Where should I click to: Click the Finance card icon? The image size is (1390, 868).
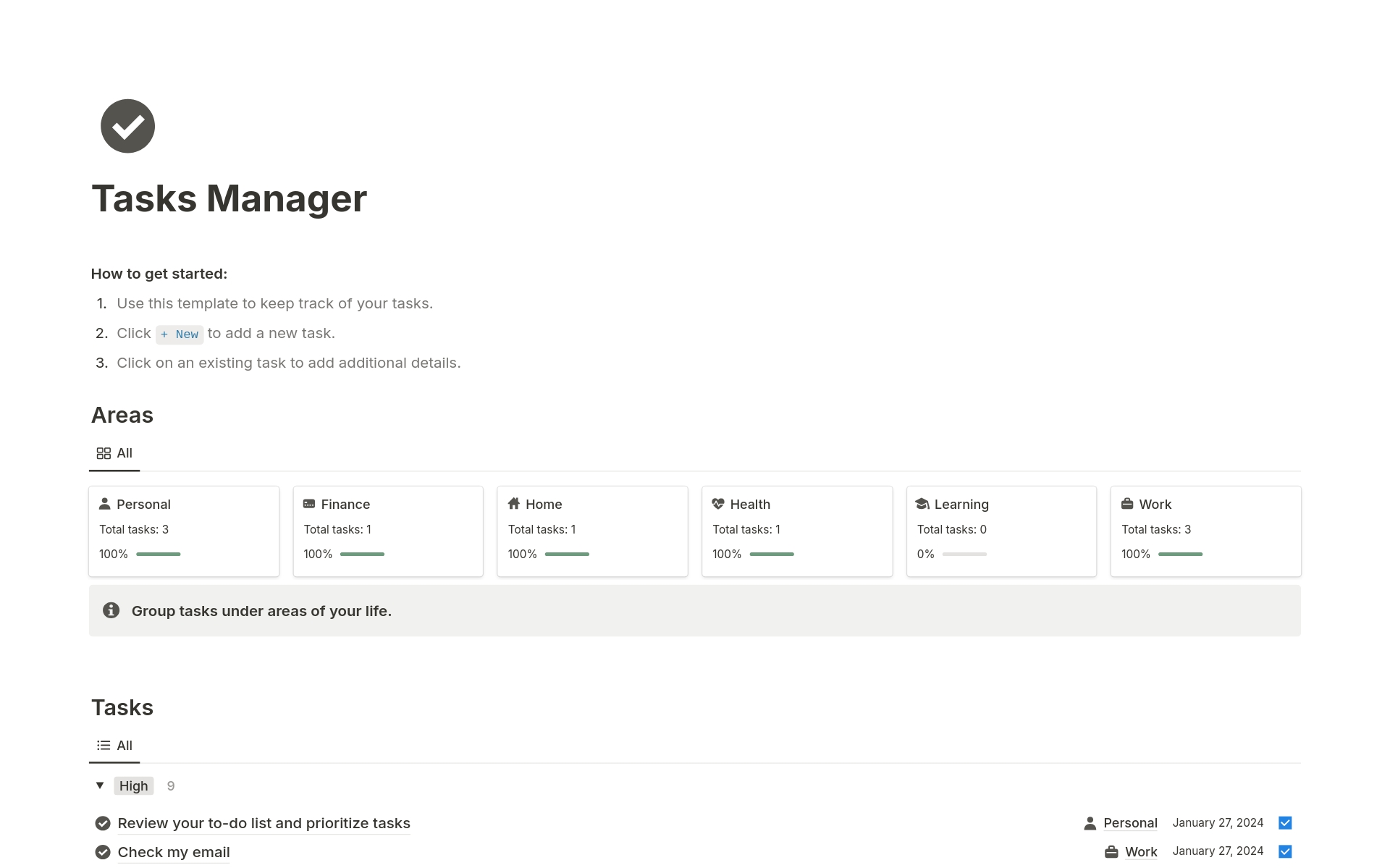309,504
